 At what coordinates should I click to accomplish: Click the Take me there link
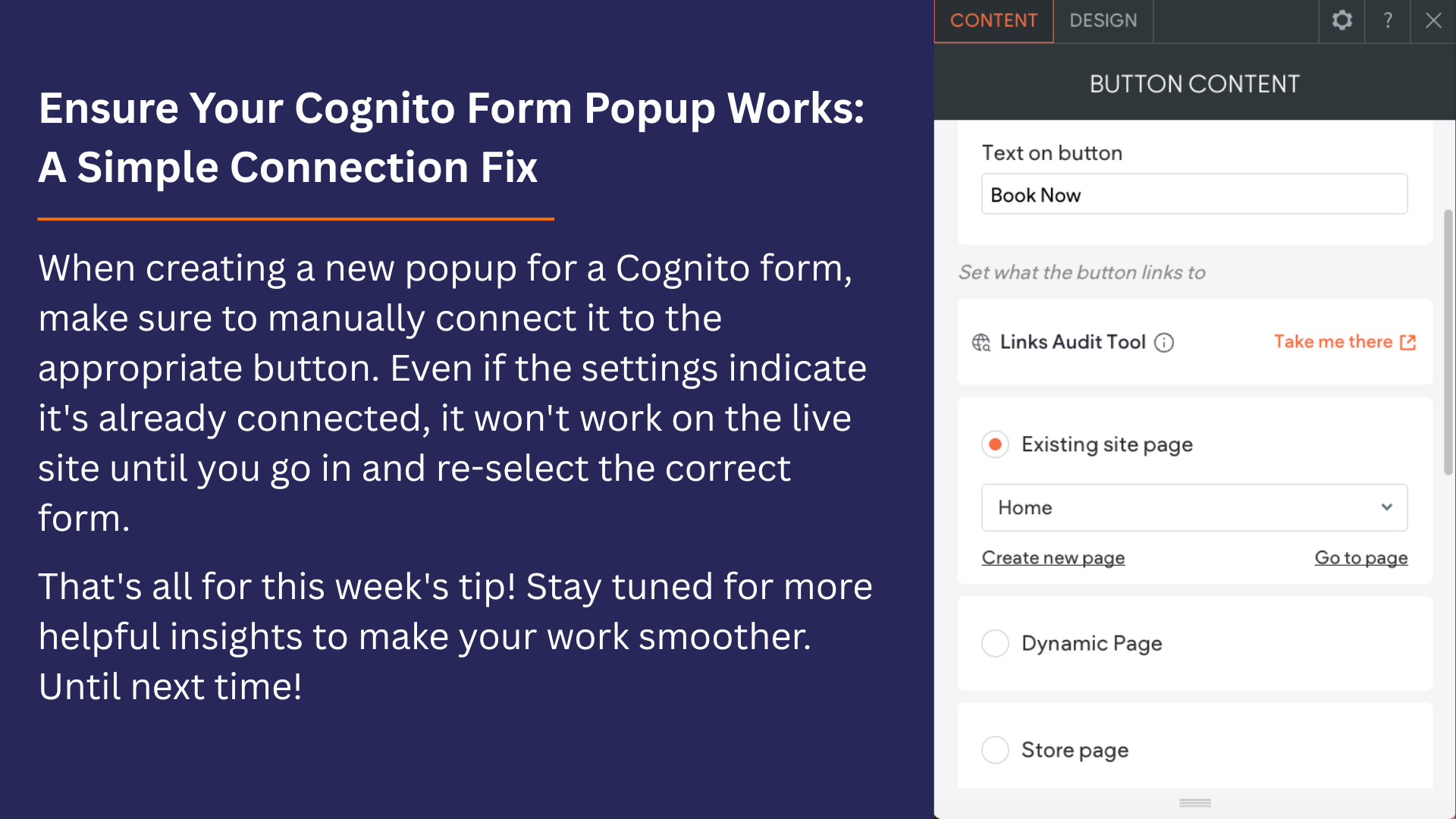[1333, 342]
